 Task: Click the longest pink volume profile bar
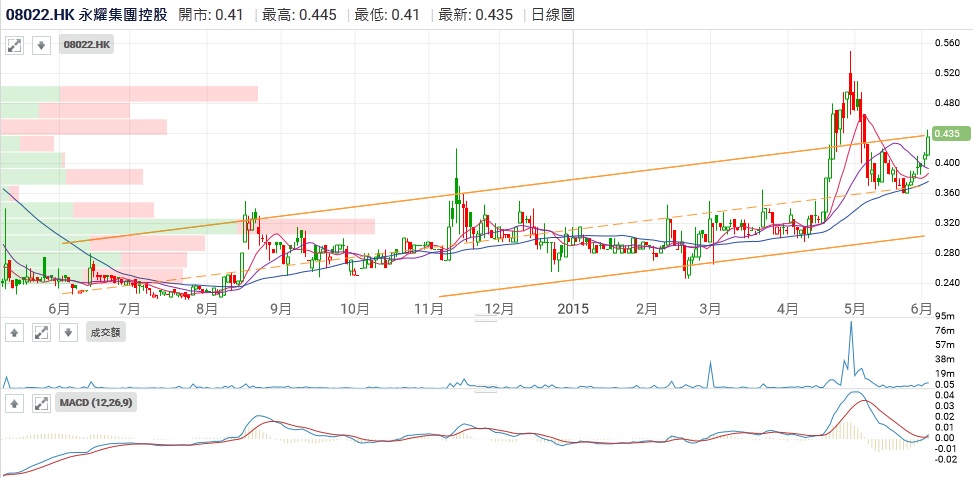pyautogui.click(x=158, y=94)
